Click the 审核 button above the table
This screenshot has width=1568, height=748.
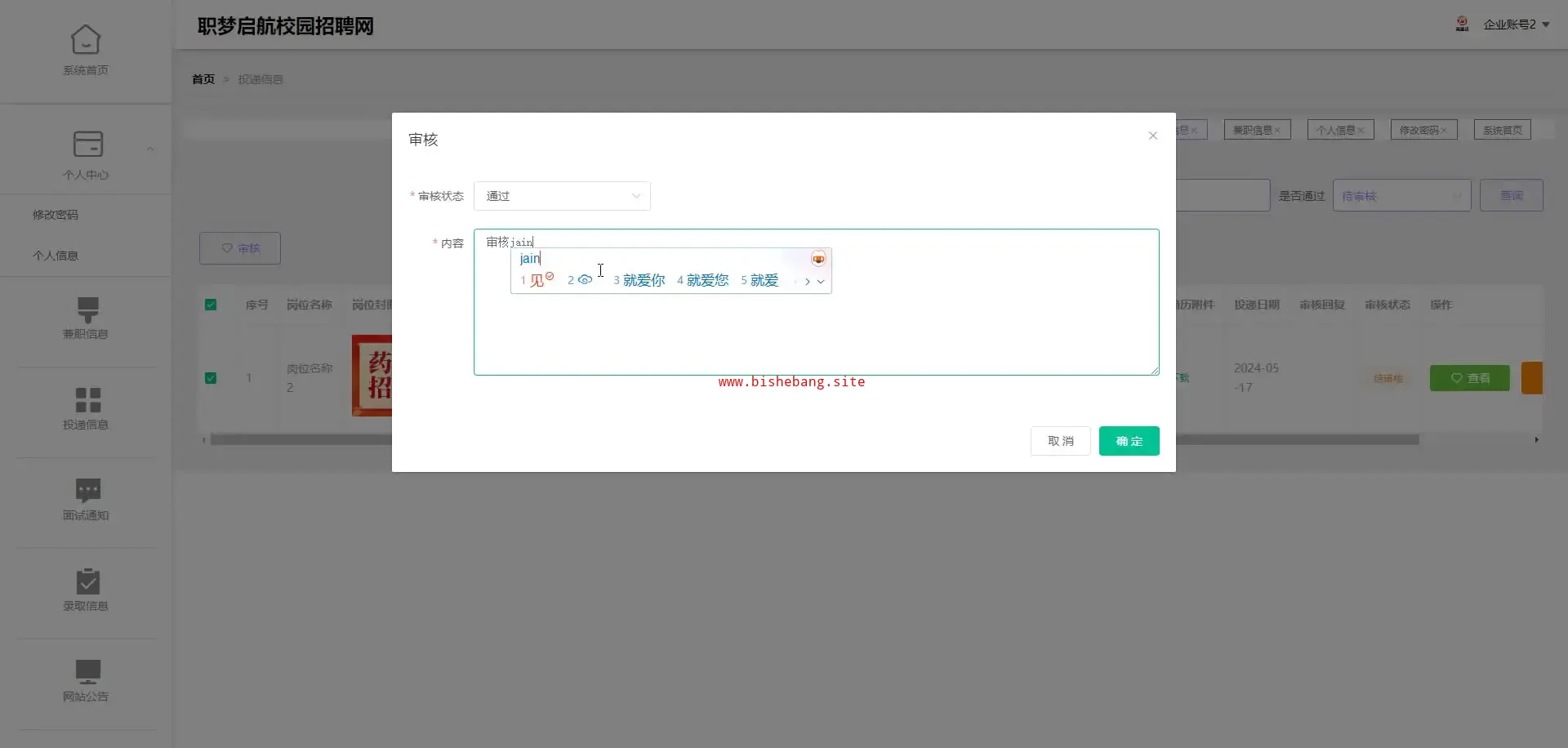[x=240, y=248]
